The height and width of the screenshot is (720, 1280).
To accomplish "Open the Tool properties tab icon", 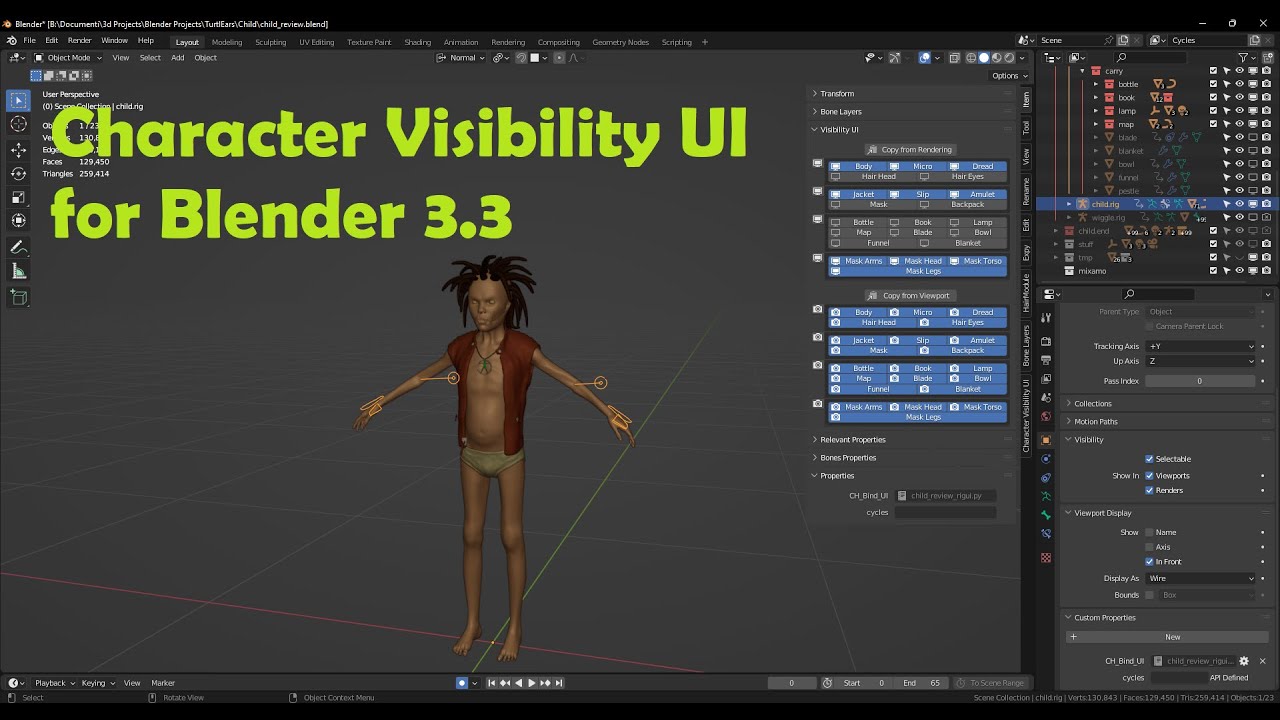I will coord(1046,317).
